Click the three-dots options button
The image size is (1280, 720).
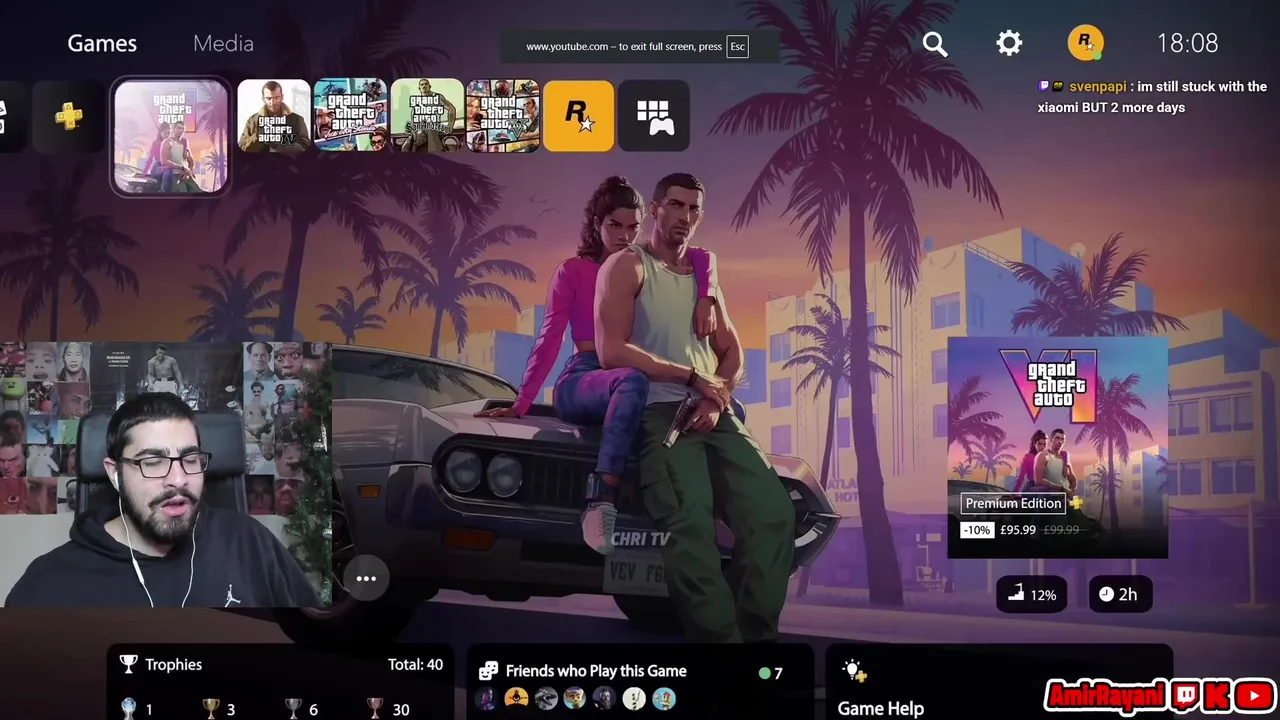[366, 578]
